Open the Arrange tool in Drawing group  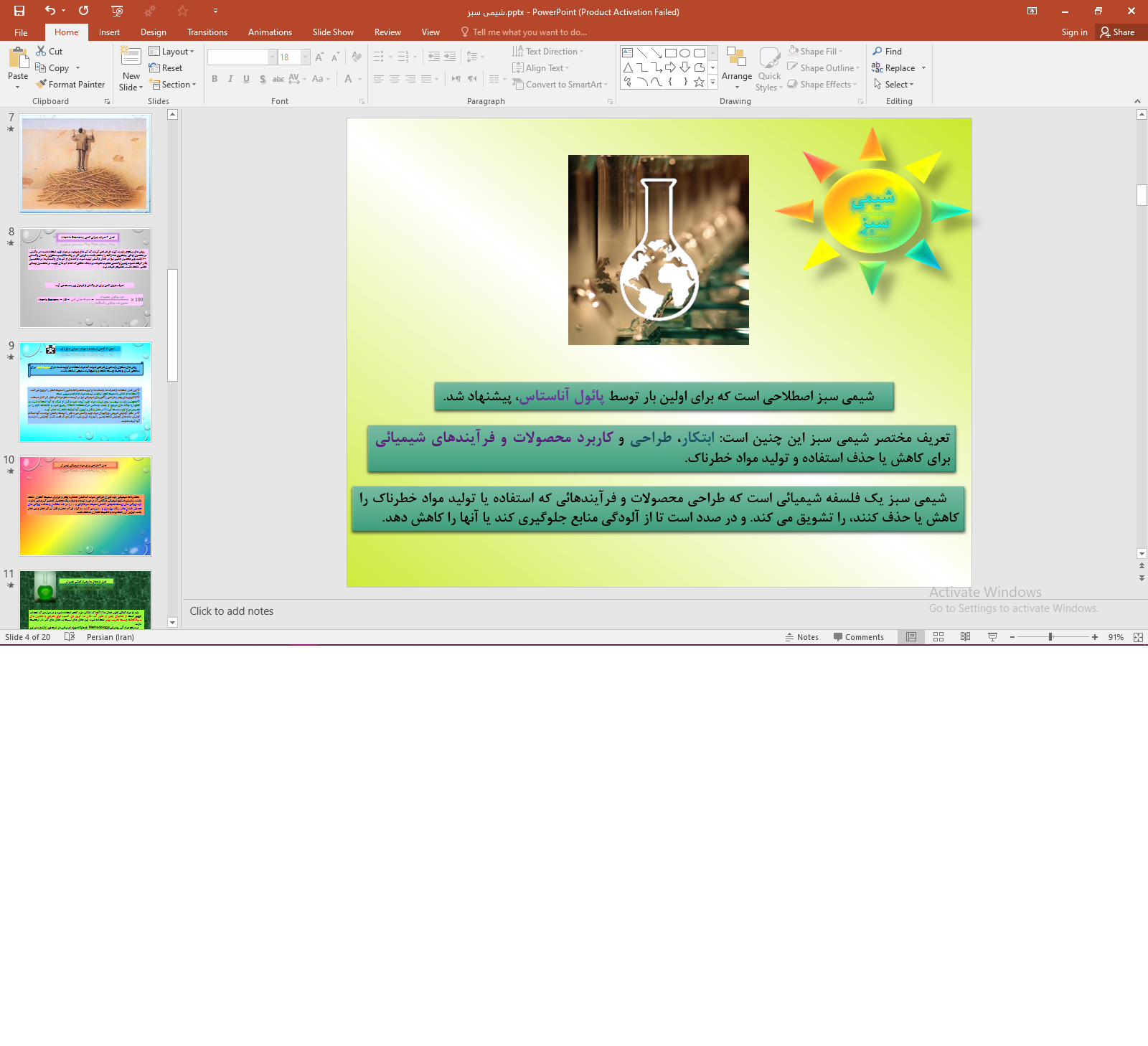coord(736,68)
